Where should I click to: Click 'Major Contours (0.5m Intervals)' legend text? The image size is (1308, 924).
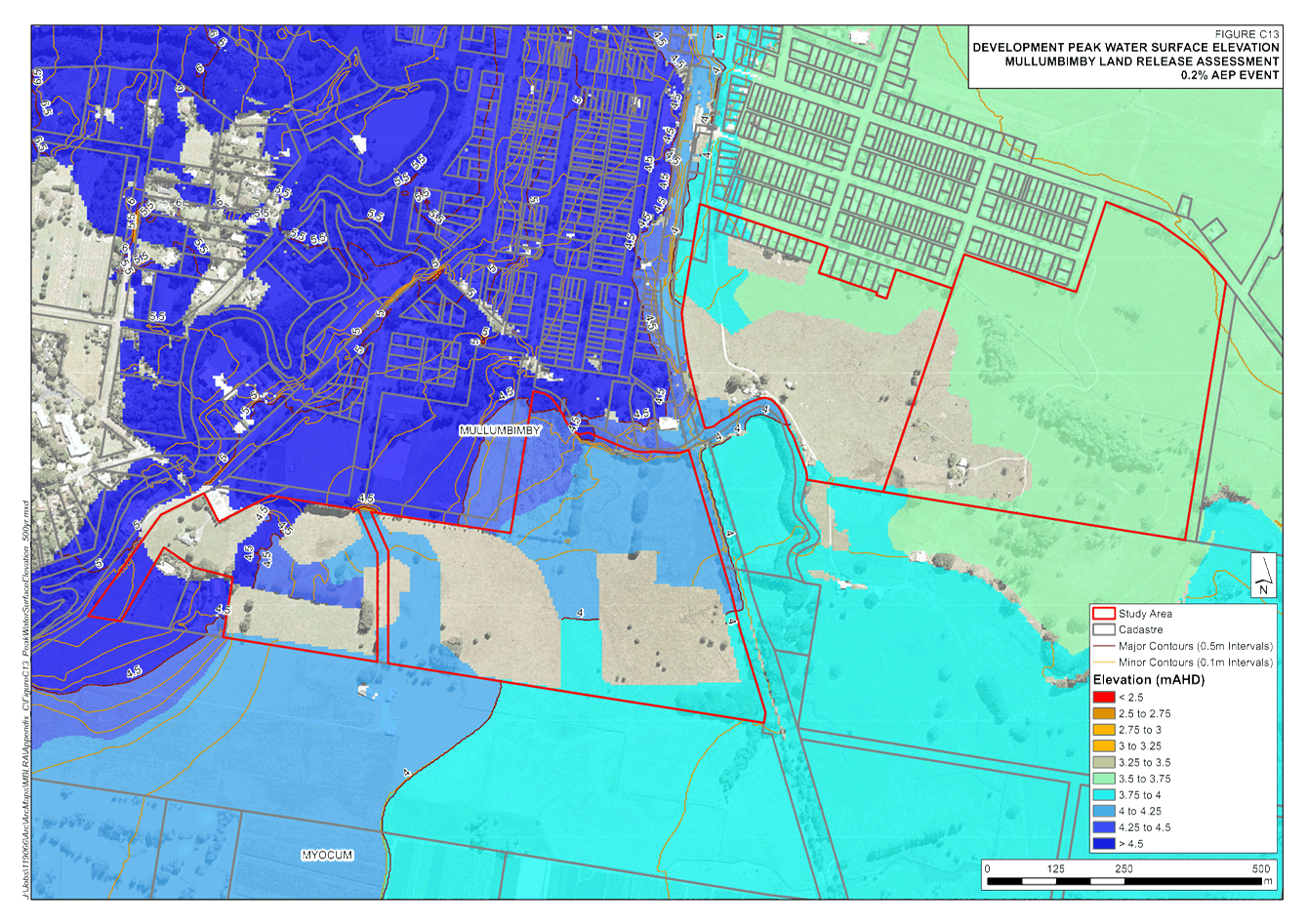1196,646
